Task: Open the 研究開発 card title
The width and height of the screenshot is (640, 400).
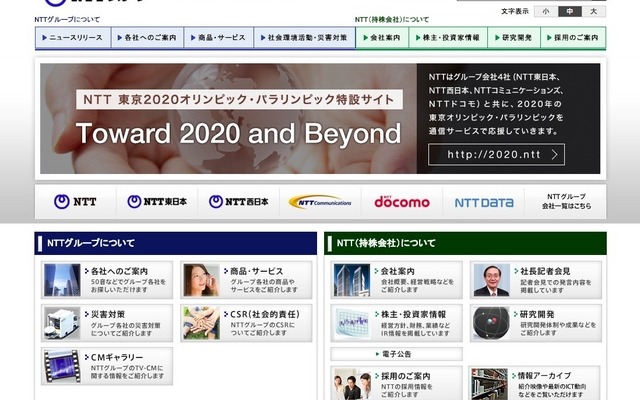Action: pyautogui.click(x=537, y=315)
